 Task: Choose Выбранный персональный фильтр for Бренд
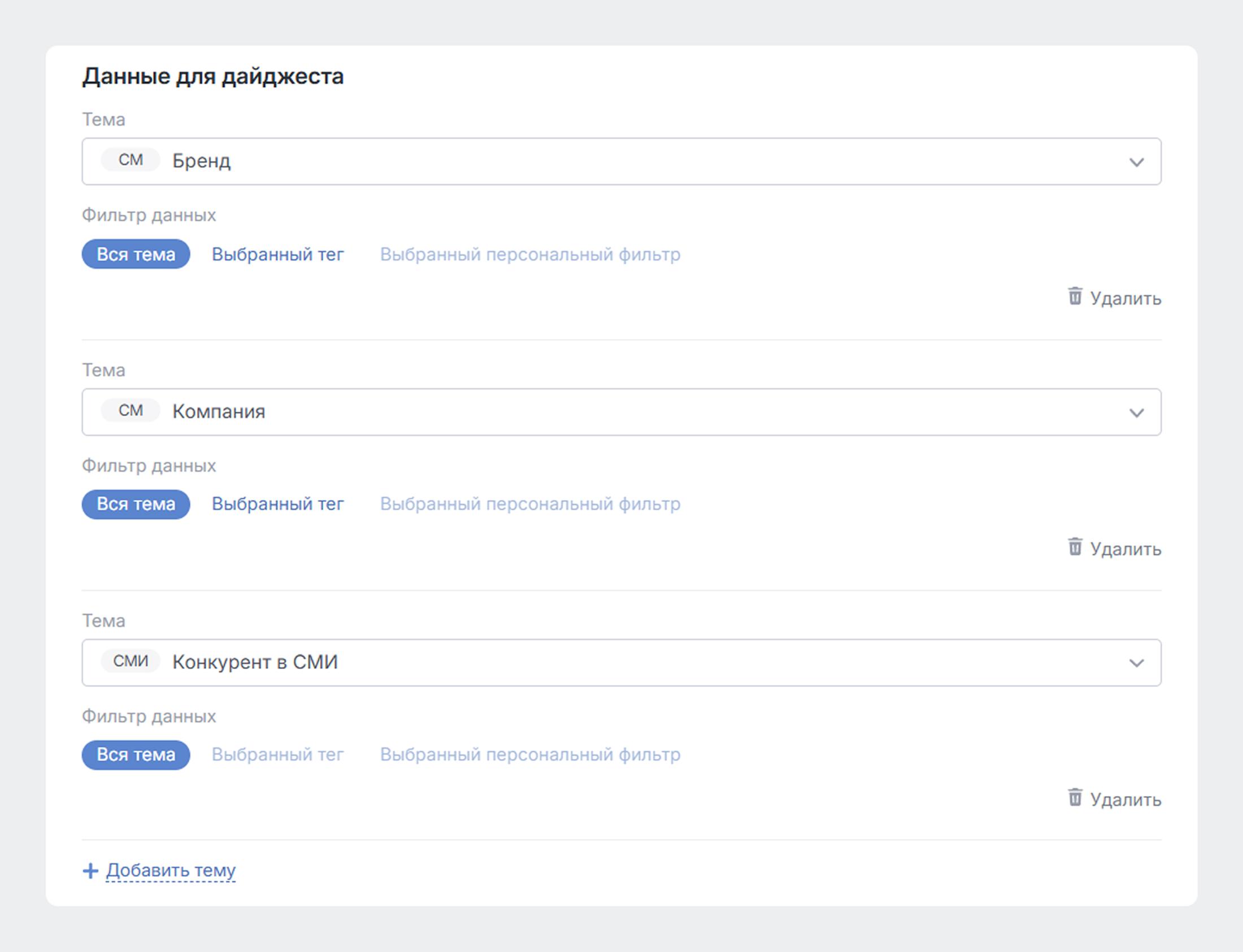click(x=531, y=254)
